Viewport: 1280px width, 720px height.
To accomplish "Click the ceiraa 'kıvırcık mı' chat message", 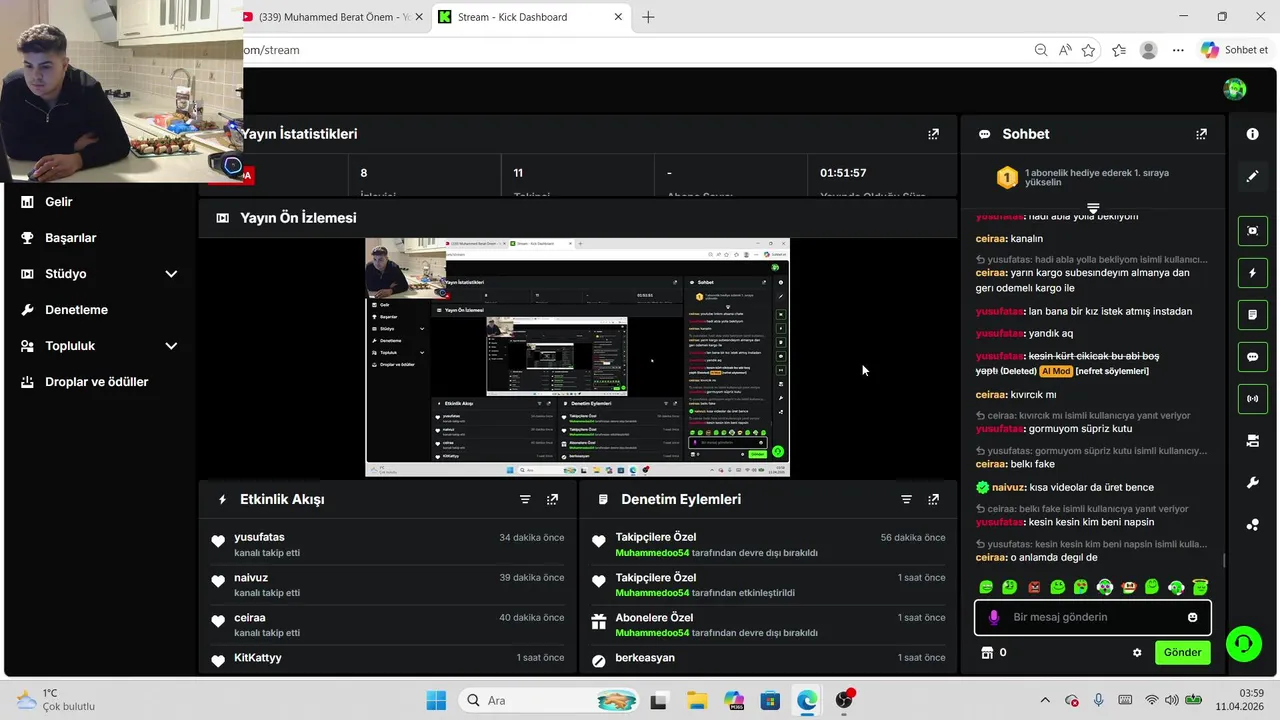I will pos(1016,394).
